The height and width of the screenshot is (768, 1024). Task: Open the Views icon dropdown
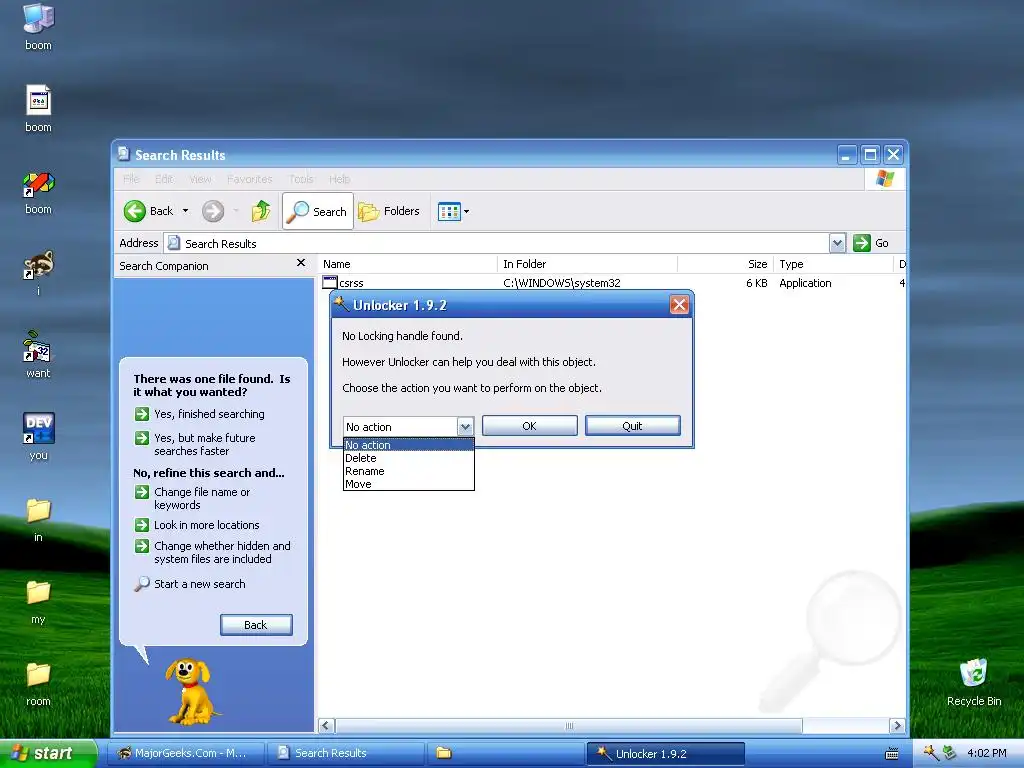453,212
